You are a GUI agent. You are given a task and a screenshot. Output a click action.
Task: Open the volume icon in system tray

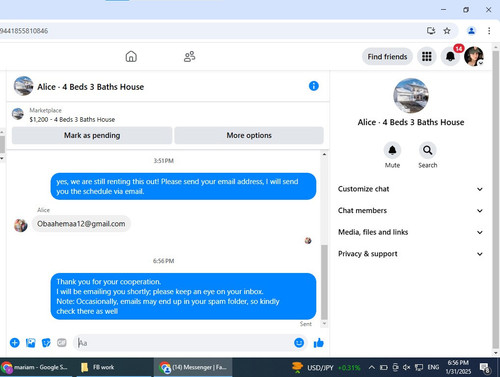coord(406,367)
